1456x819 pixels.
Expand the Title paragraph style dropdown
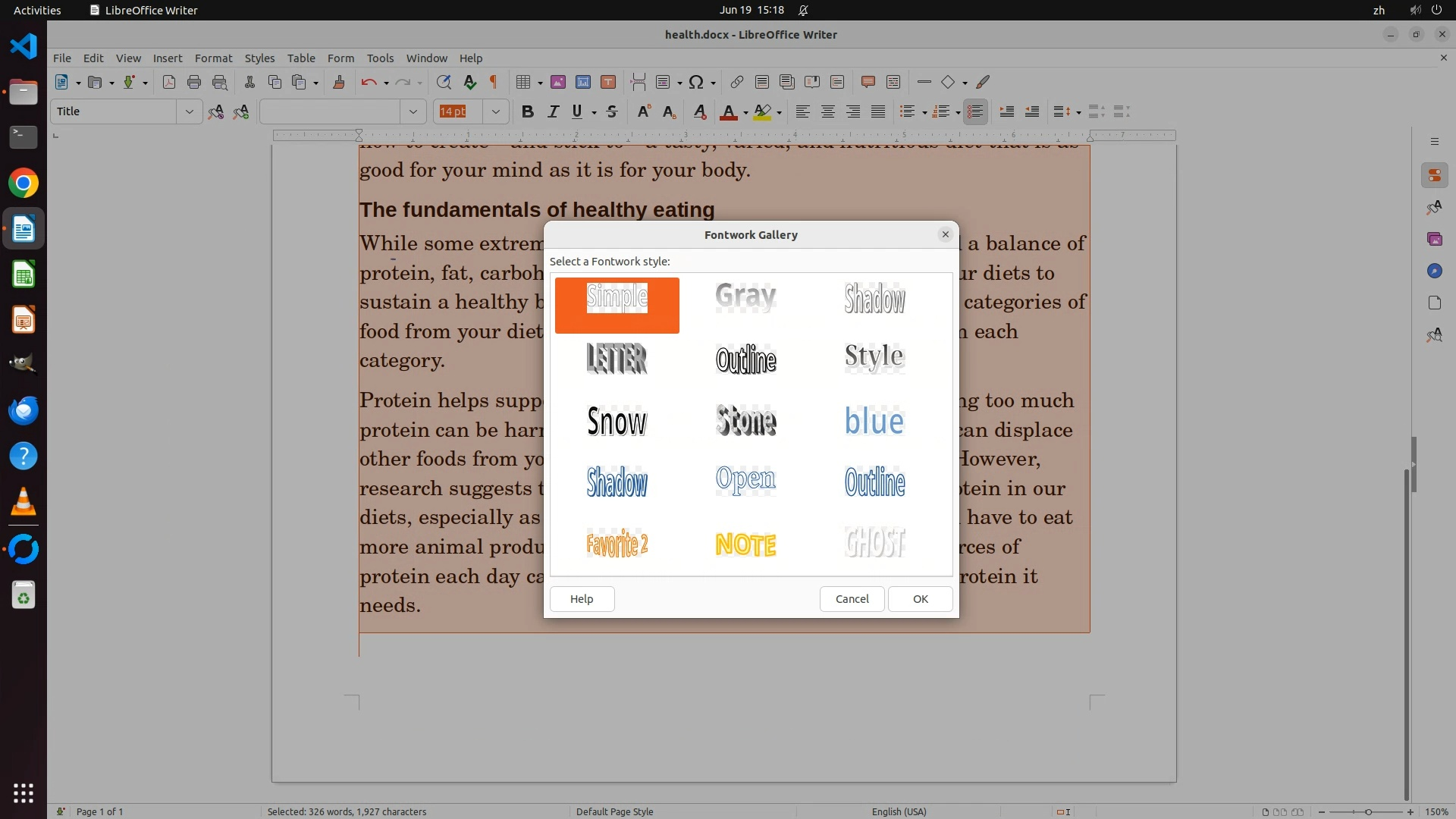coord(189,111)
